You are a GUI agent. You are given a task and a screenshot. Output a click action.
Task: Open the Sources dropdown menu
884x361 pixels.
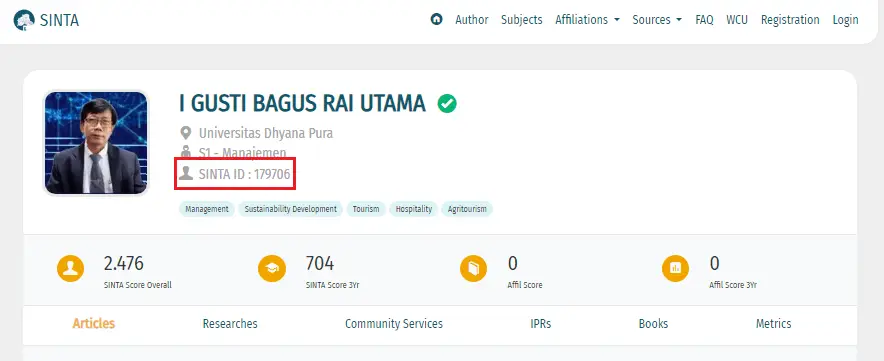pos(657,20)
